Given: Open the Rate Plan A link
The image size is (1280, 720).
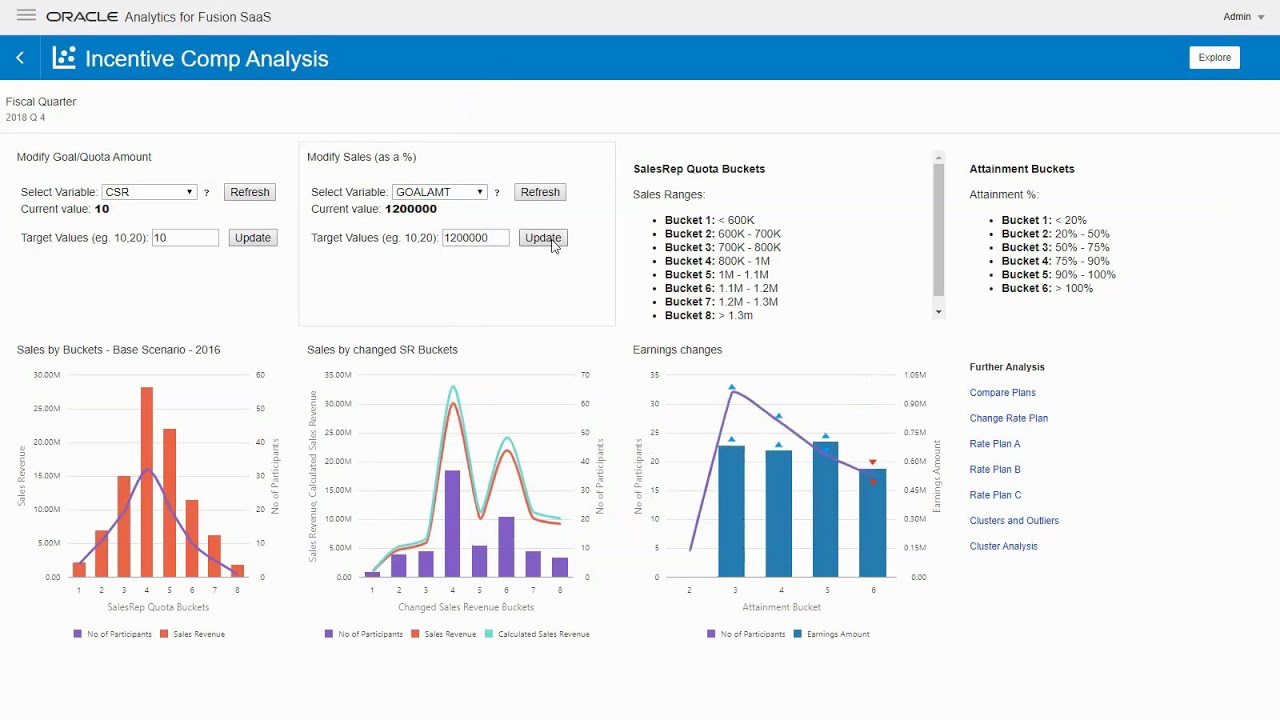Looking at the screenshot, I should (995, 444).
